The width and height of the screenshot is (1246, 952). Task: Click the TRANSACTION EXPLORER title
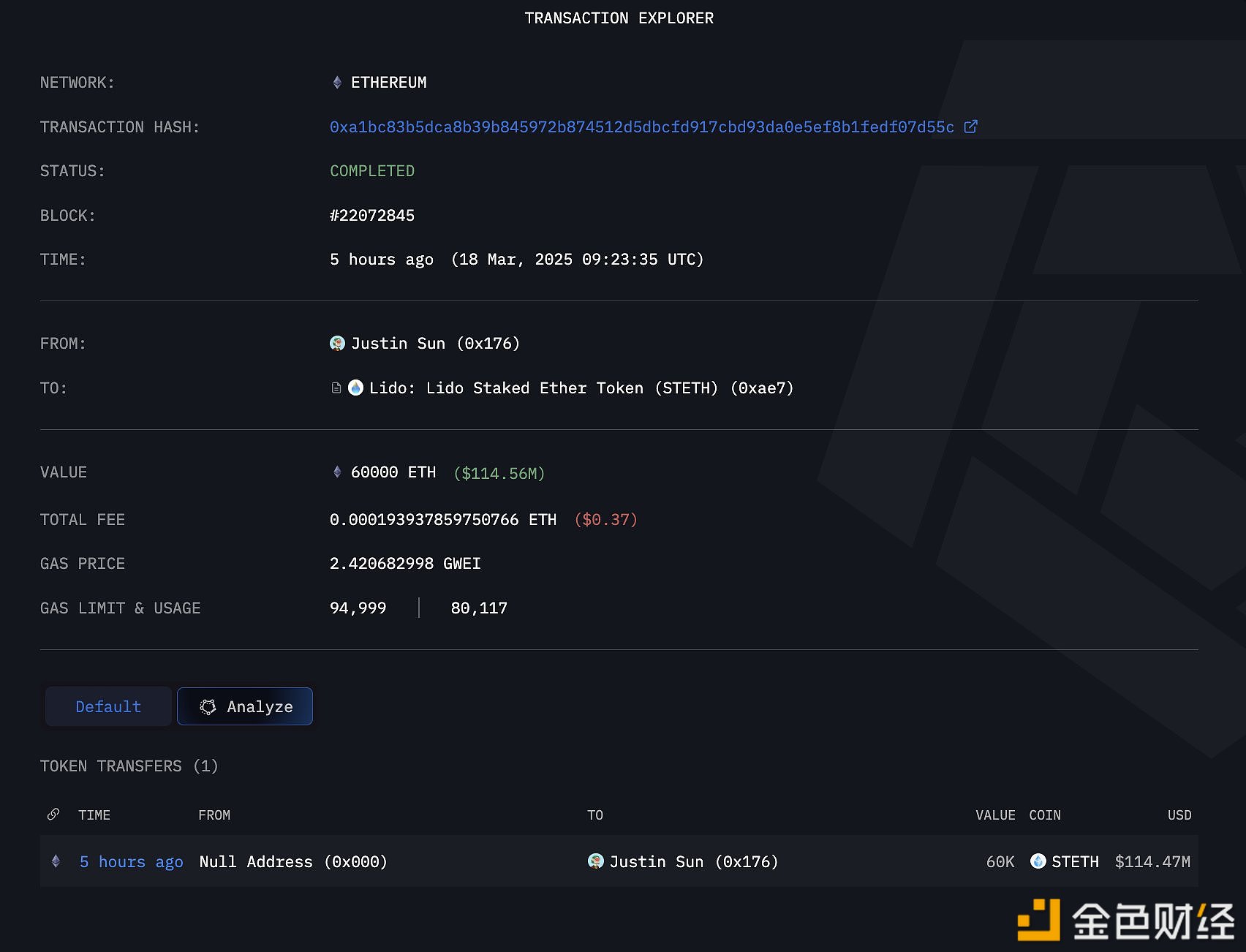(619, 18)
